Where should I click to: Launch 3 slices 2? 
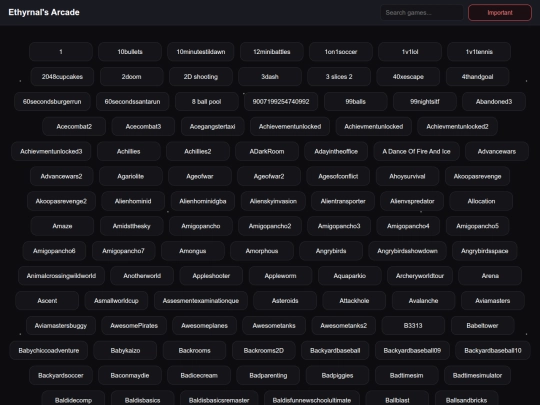[x=339, y=76]
